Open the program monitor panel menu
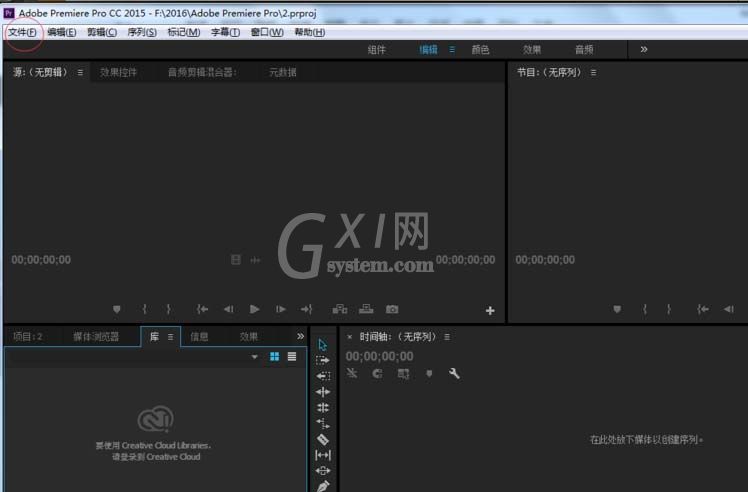 [x=593, y=73]
